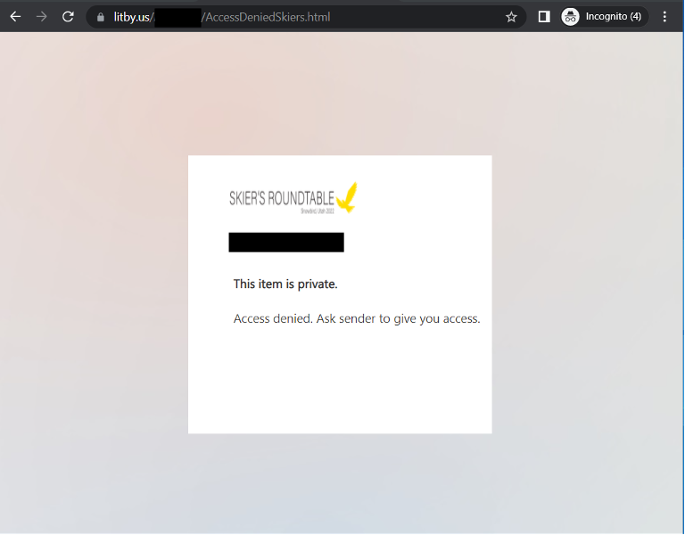Go back using the browser back arrow
686x536 pixels.
[15, 17]
